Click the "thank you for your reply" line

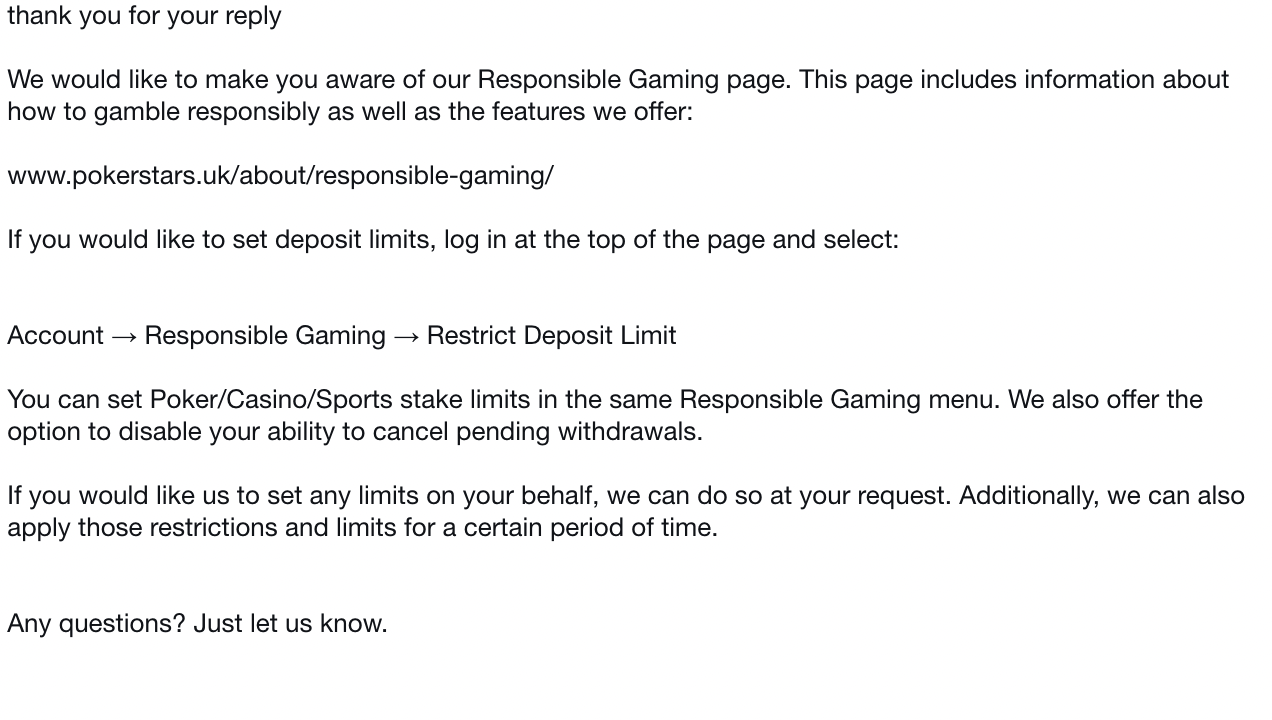(144, 16)
